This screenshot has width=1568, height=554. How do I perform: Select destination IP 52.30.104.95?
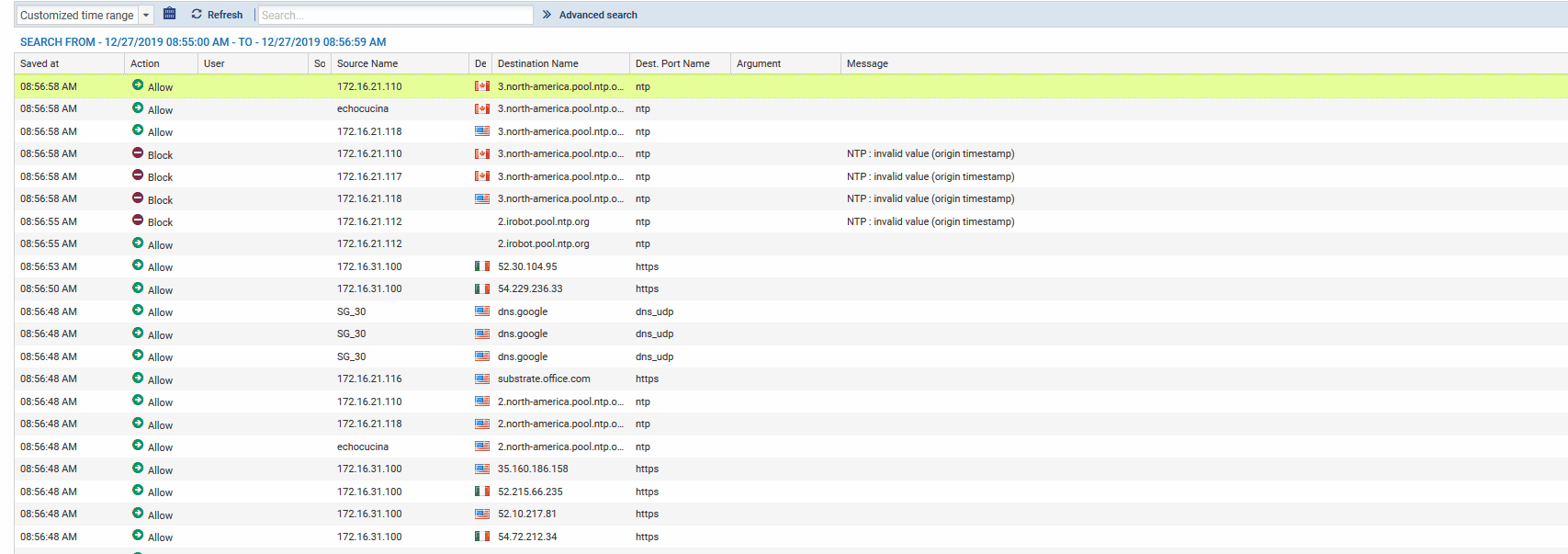[527, 266]
